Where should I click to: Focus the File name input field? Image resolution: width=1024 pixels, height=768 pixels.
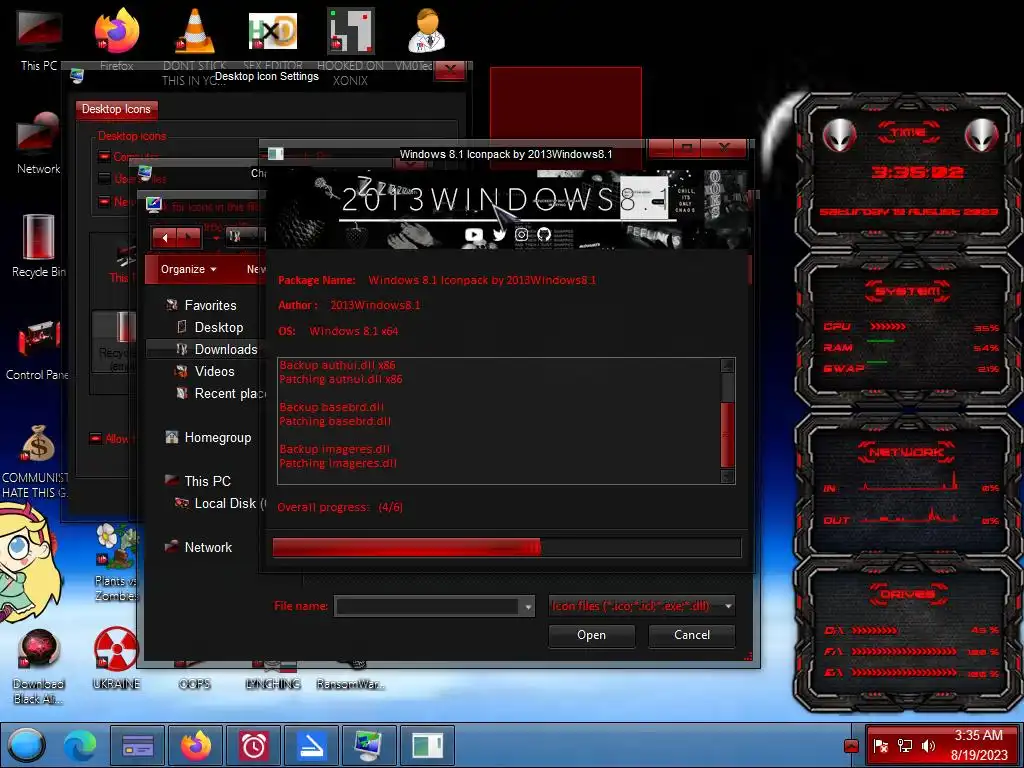pyautogui.click(x=428, y=607)
